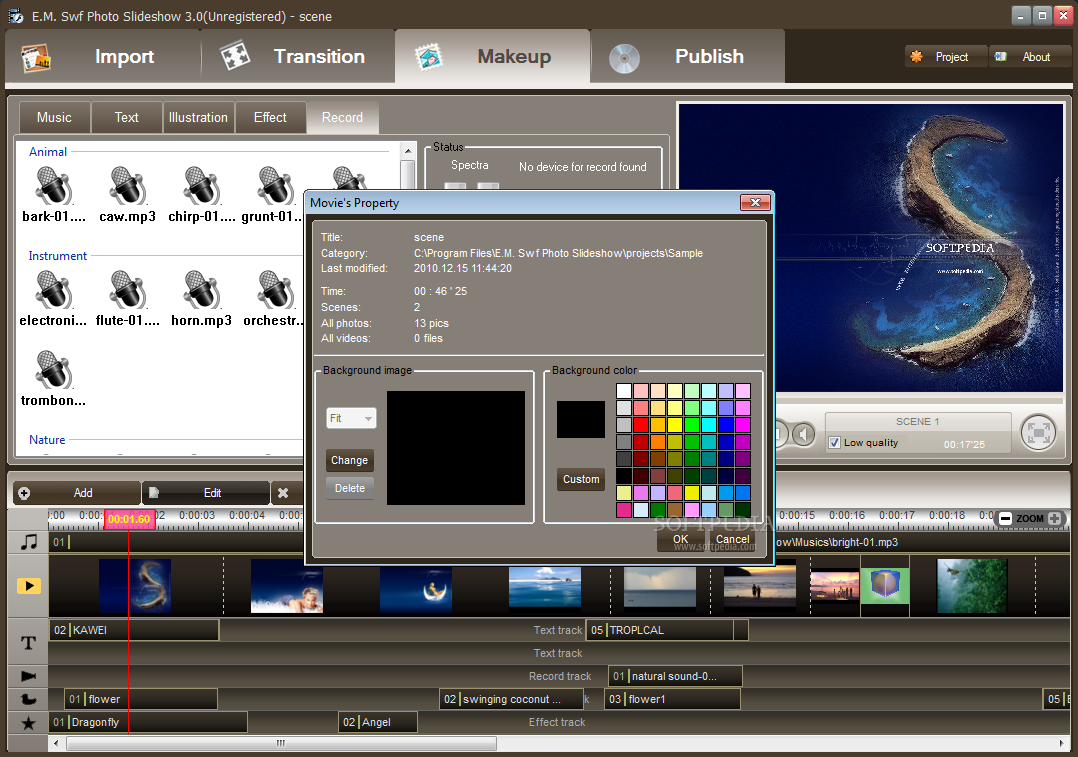Switch to the Publish tab

coord(688,56)
